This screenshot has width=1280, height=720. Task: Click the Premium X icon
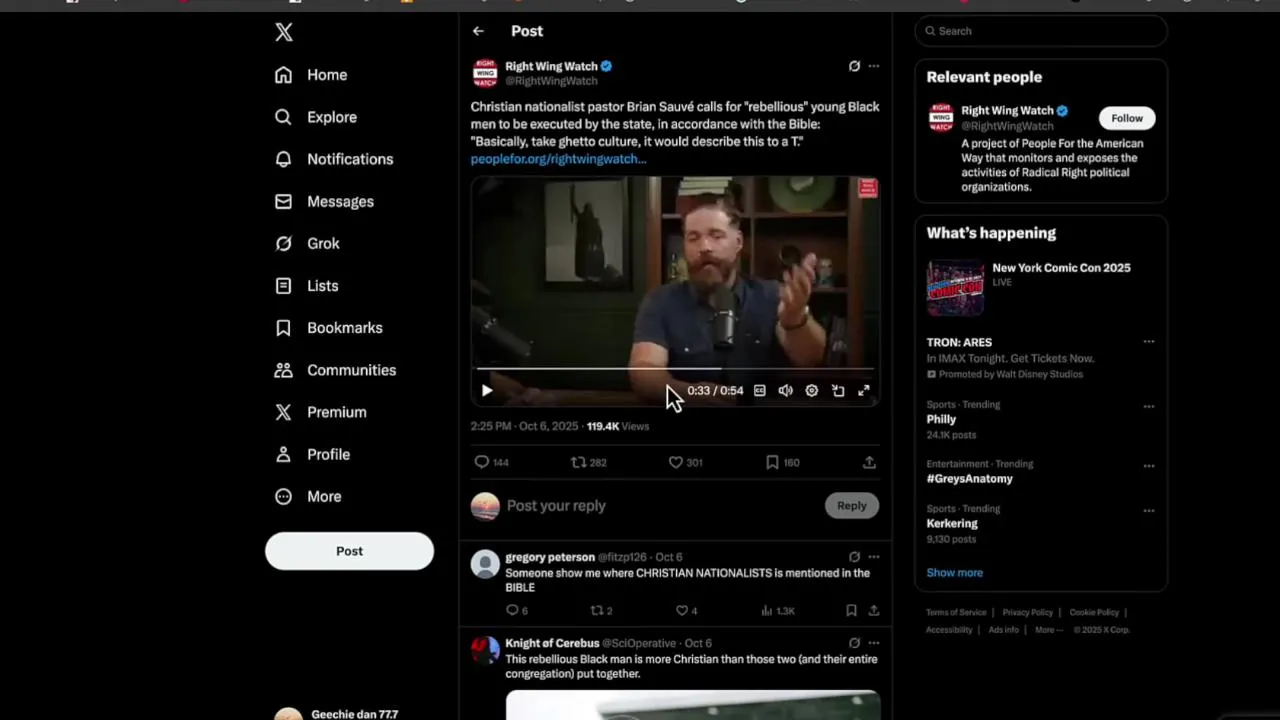click(284, 412)
